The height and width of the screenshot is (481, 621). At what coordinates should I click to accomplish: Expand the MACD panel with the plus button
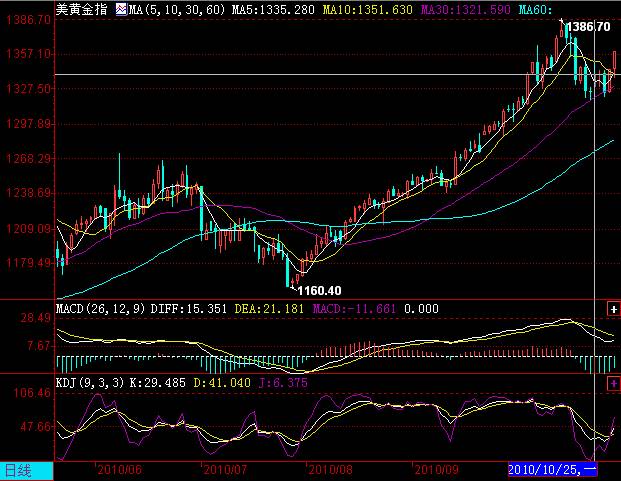[613, 309]
